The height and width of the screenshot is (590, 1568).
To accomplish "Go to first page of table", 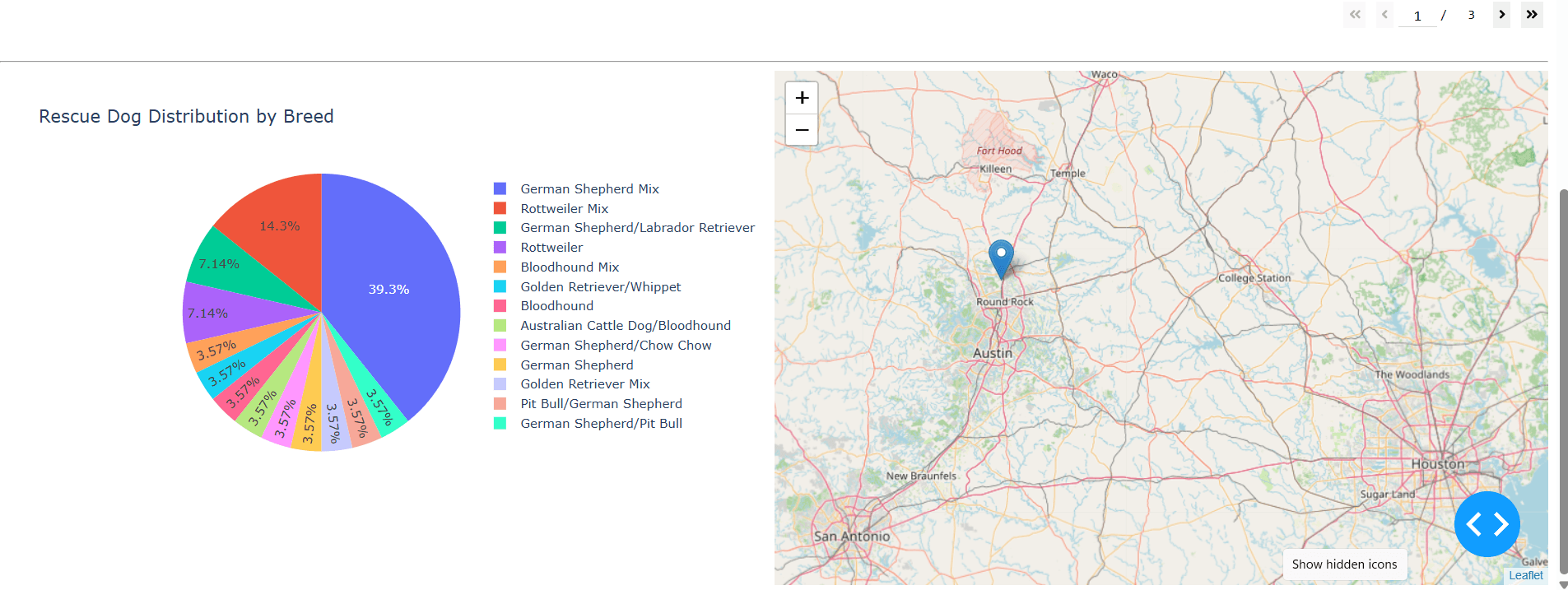I will click(1354, 15).
